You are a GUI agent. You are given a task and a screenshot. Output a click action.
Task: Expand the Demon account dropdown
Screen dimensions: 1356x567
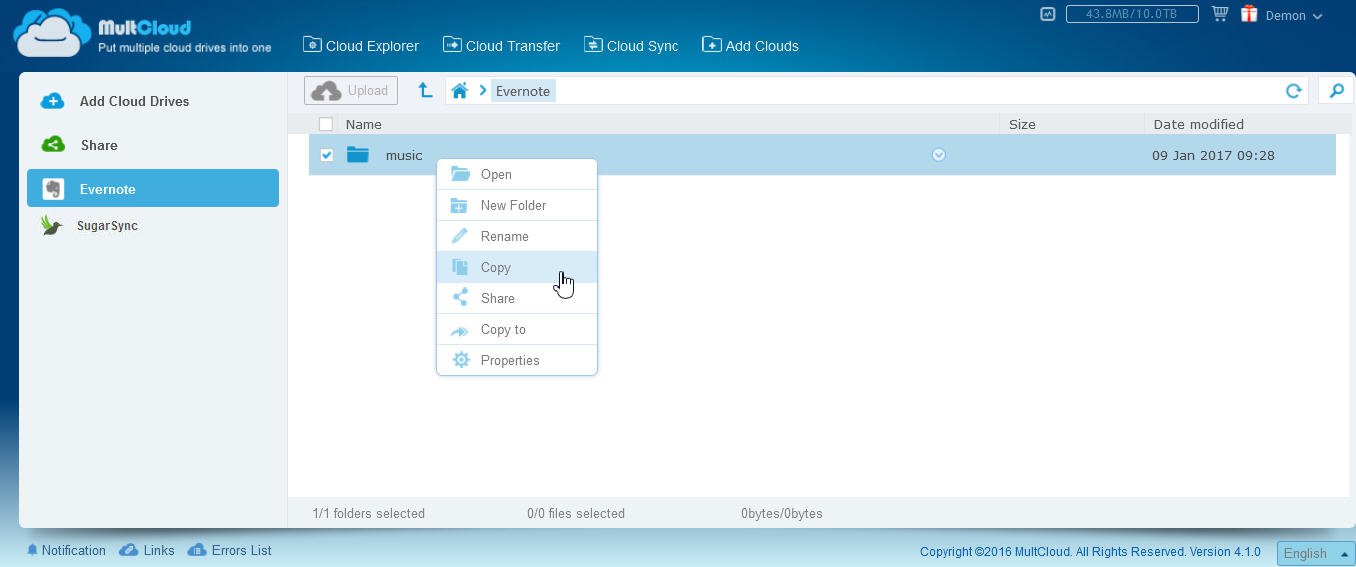point(1294,15)
